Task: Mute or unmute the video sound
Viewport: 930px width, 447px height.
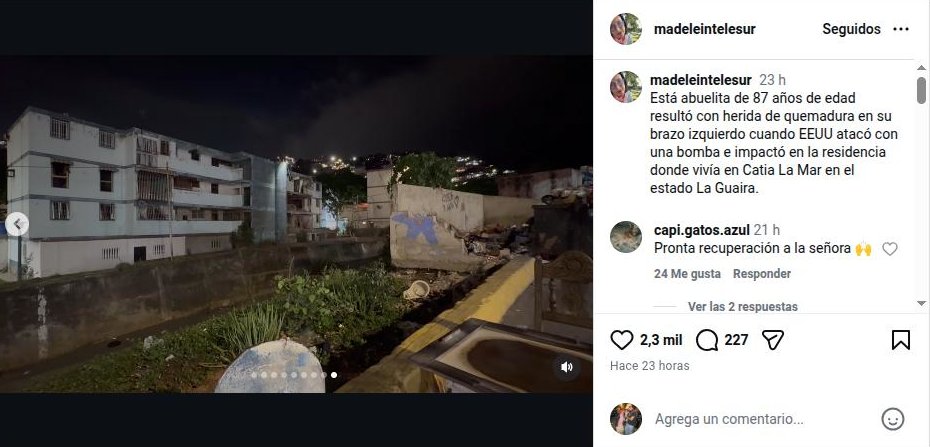Action: tap(566, 367)
